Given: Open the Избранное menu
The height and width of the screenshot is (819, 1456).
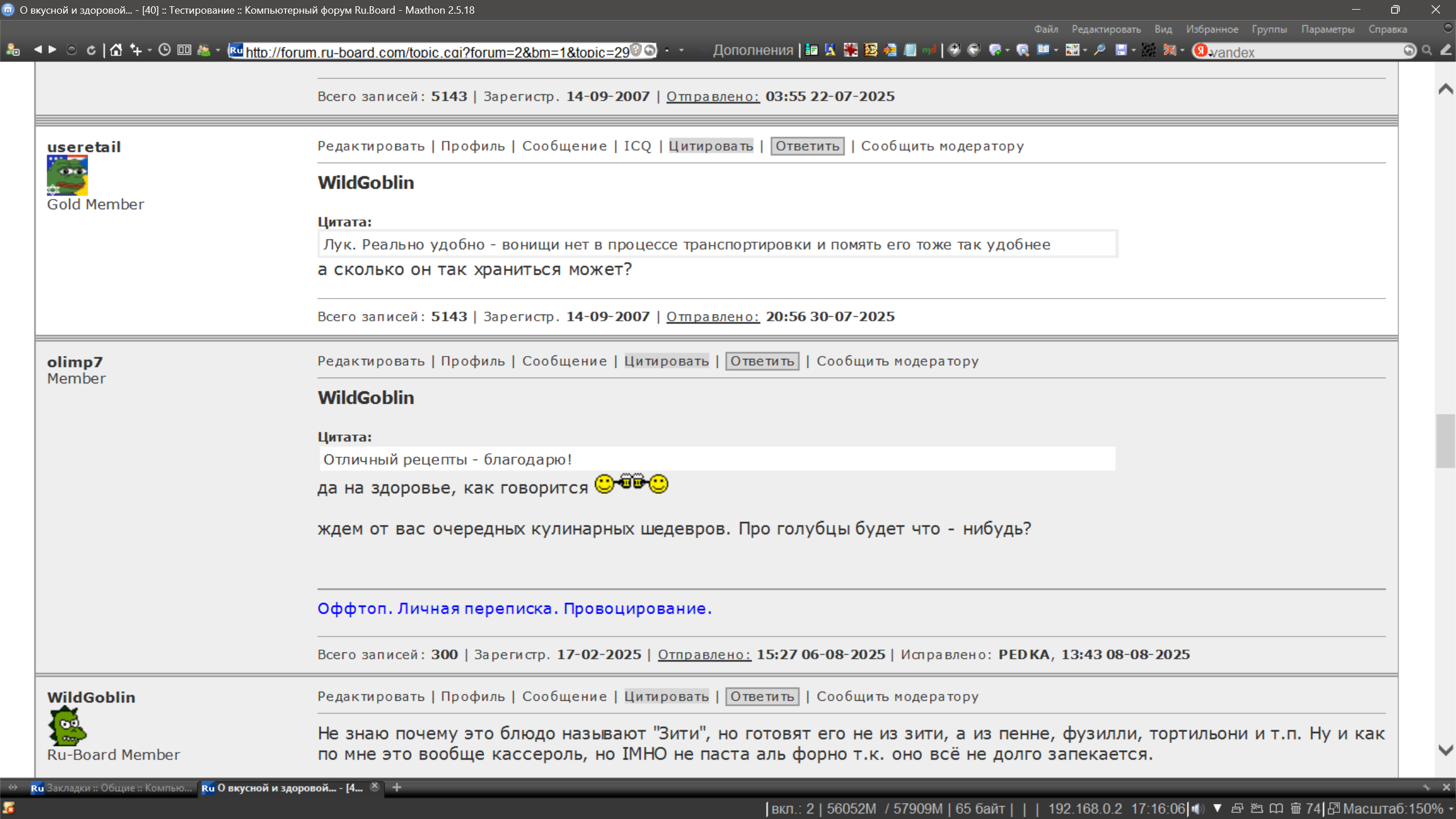Looking at the screenshot, I should 1211,29.
